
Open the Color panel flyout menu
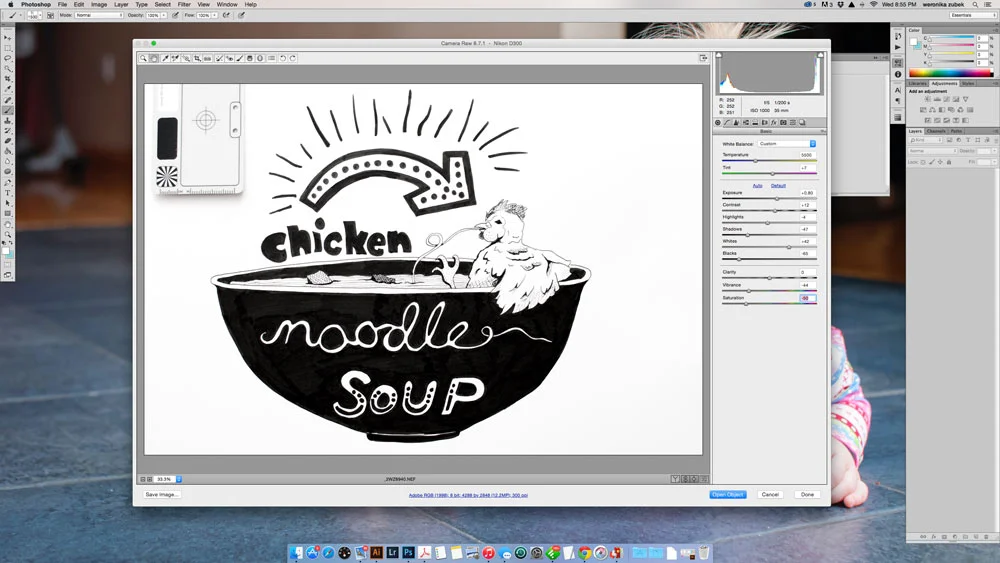tap(994, 30)
